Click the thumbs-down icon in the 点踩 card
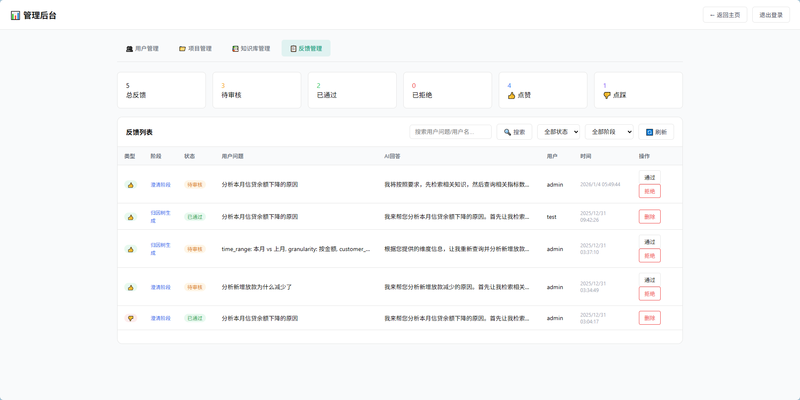 point(607,95)
